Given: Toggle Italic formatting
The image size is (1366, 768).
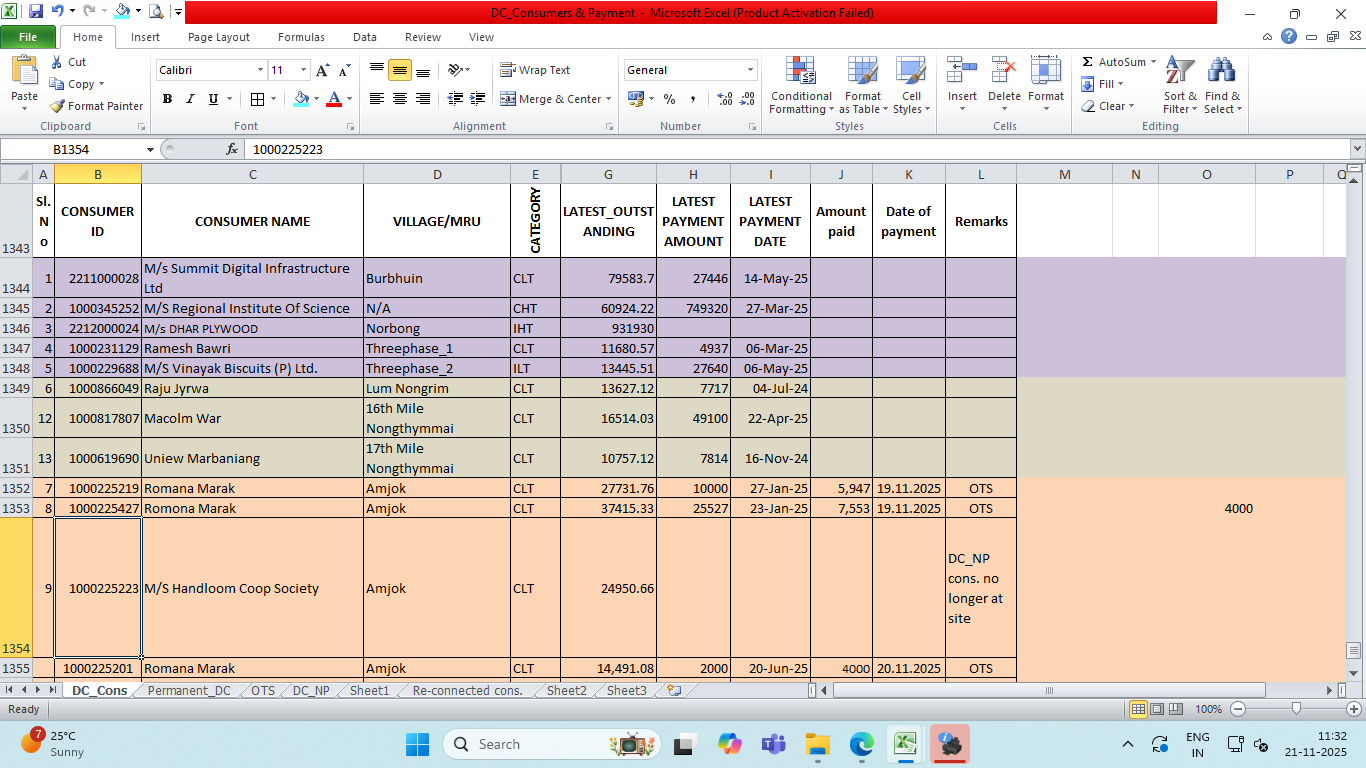Looking at the screenshot, I should [x=190, y=99].
